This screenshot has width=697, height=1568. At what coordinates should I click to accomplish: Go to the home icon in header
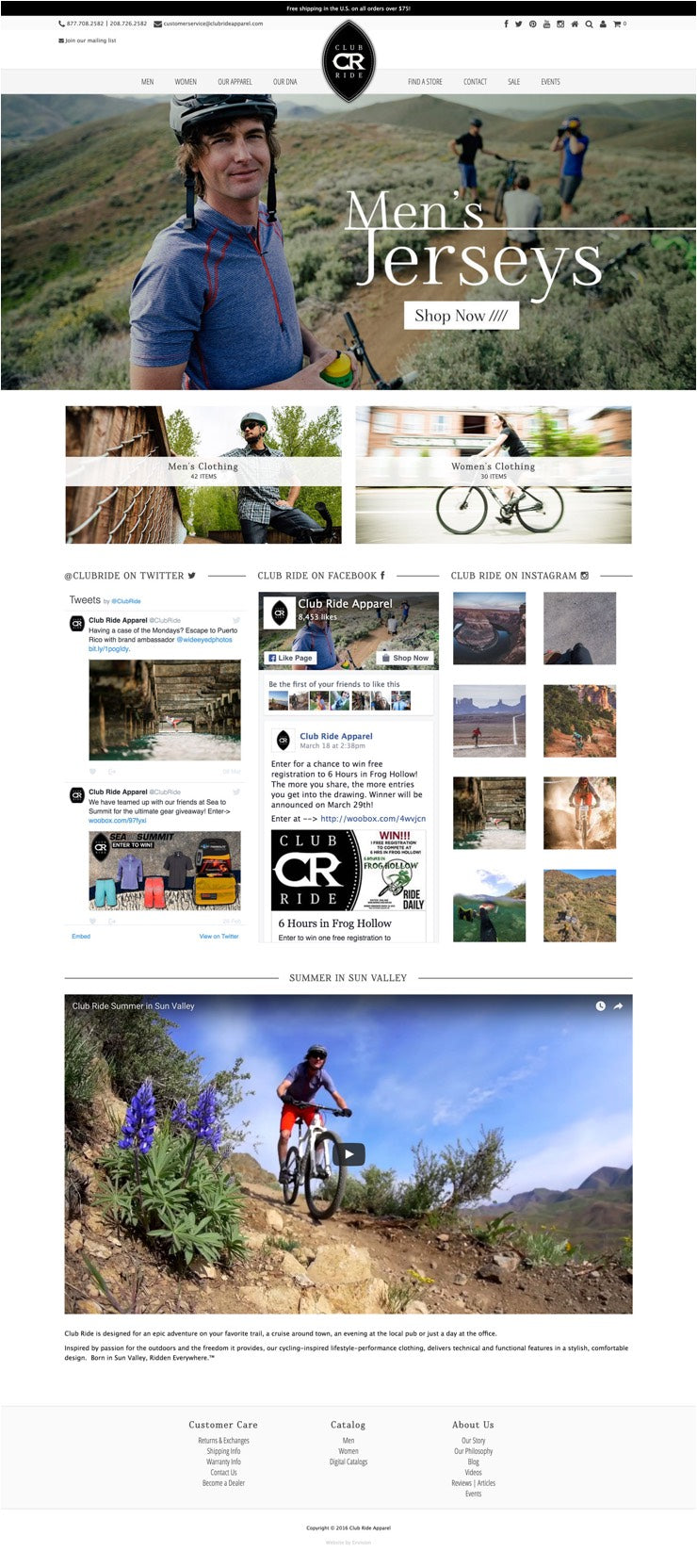[x=575, y=24]
